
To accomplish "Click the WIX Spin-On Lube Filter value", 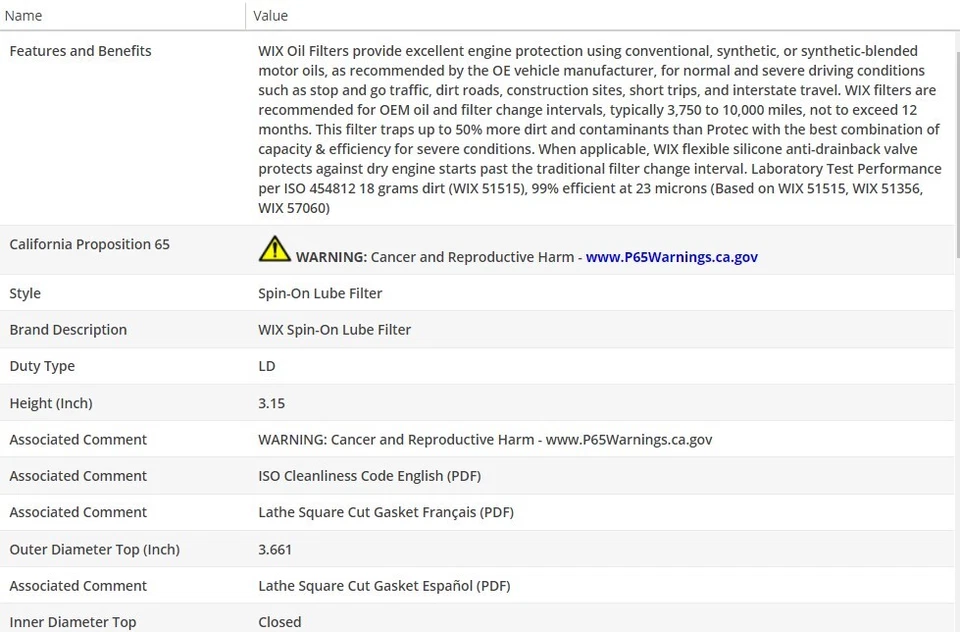I will click(334, 330).
